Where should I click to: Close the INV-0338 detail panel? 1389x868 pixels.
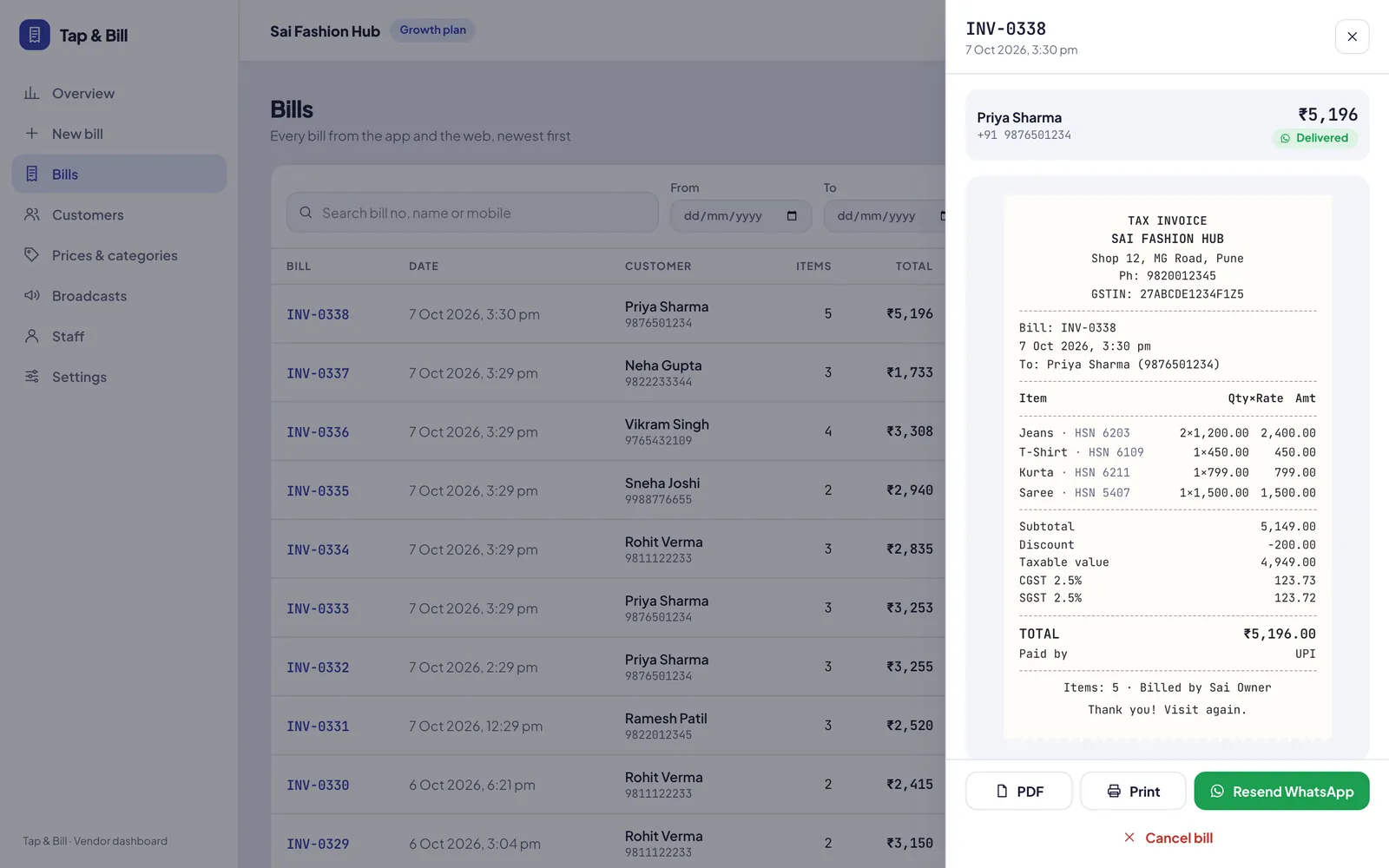(1352, 36)
